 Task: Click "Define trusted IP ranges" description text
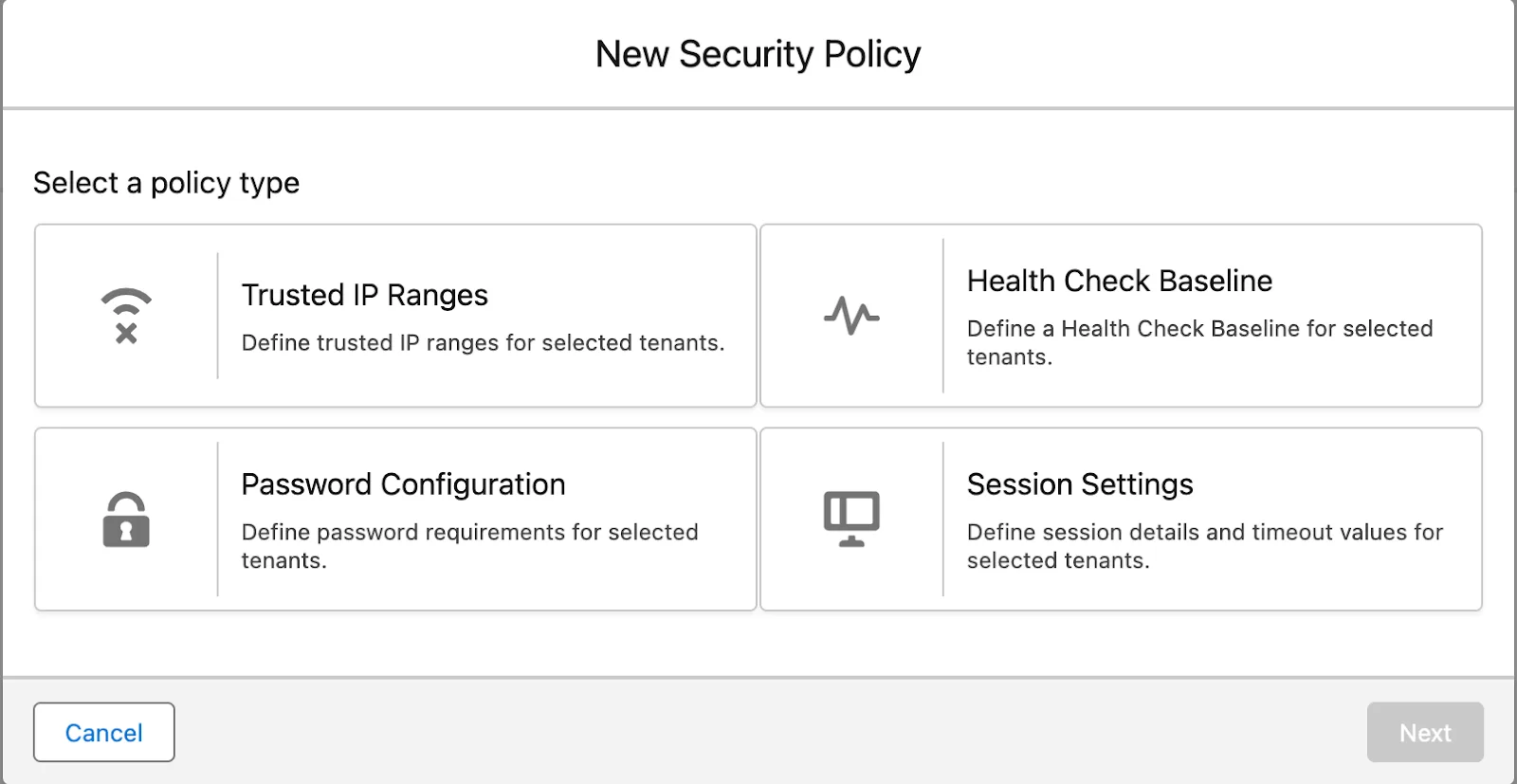pos(483,343)
